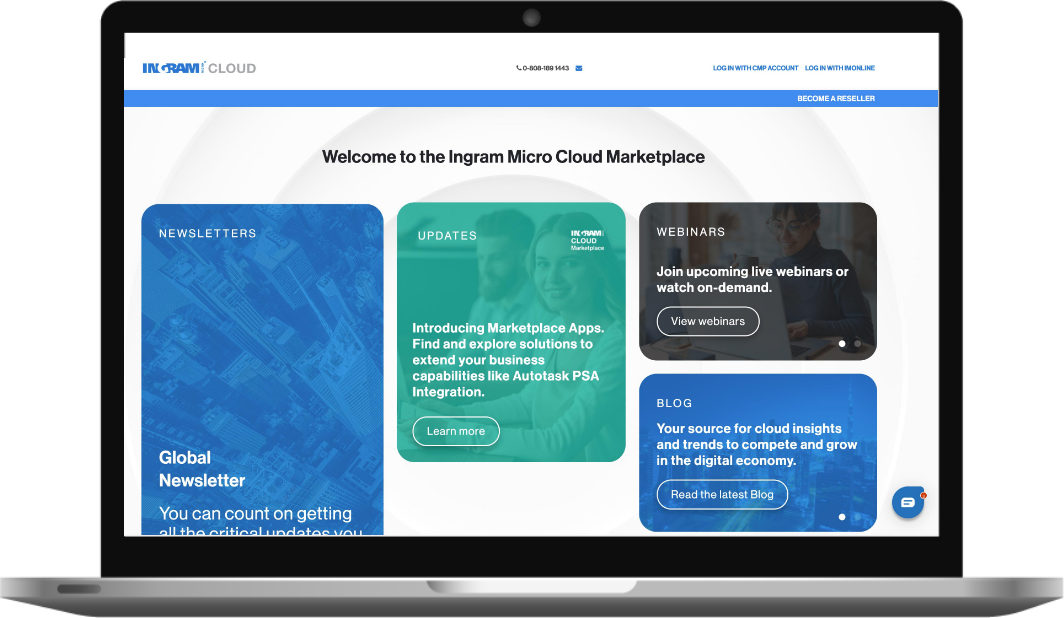Viewport: 1064px width, 618px height.
Task: Open the chat bubble widget
Action: click(908, 503)
